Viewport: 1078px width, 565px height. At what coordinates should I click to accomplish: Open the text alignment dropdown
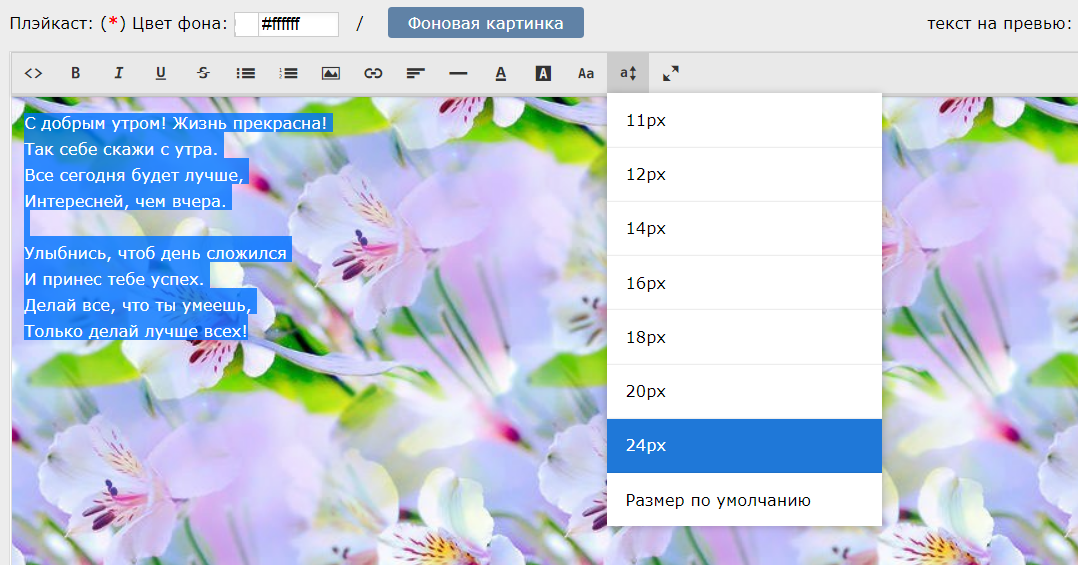pos(416,73)
